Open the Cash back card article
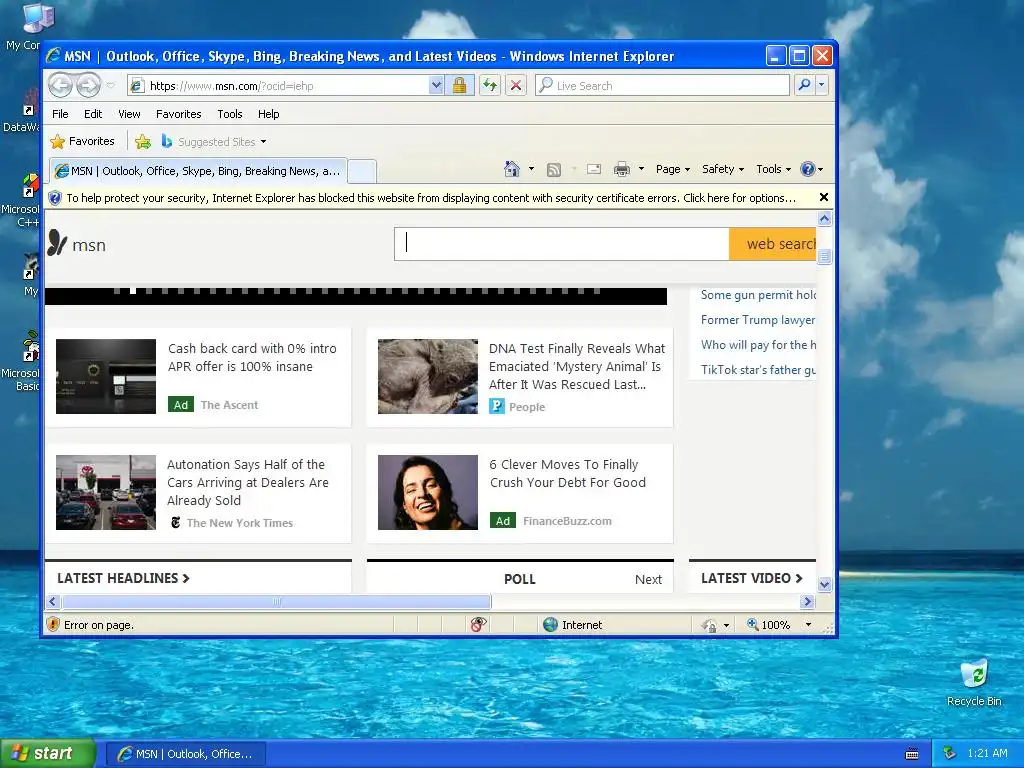The width and height of the screenshot is (1024, 768). coord(252,357)
